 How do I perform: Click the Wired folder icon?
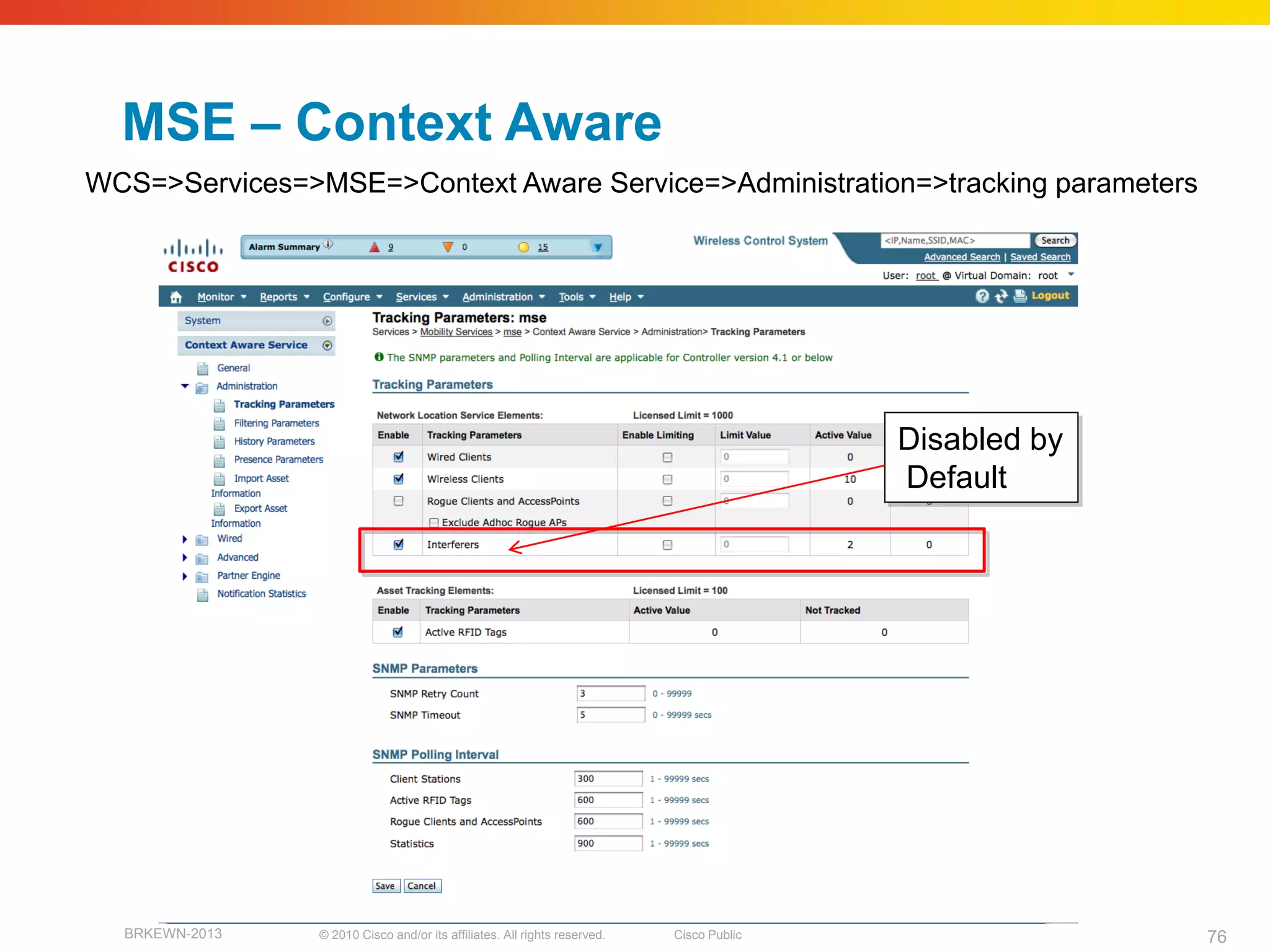tap(202, 540)
